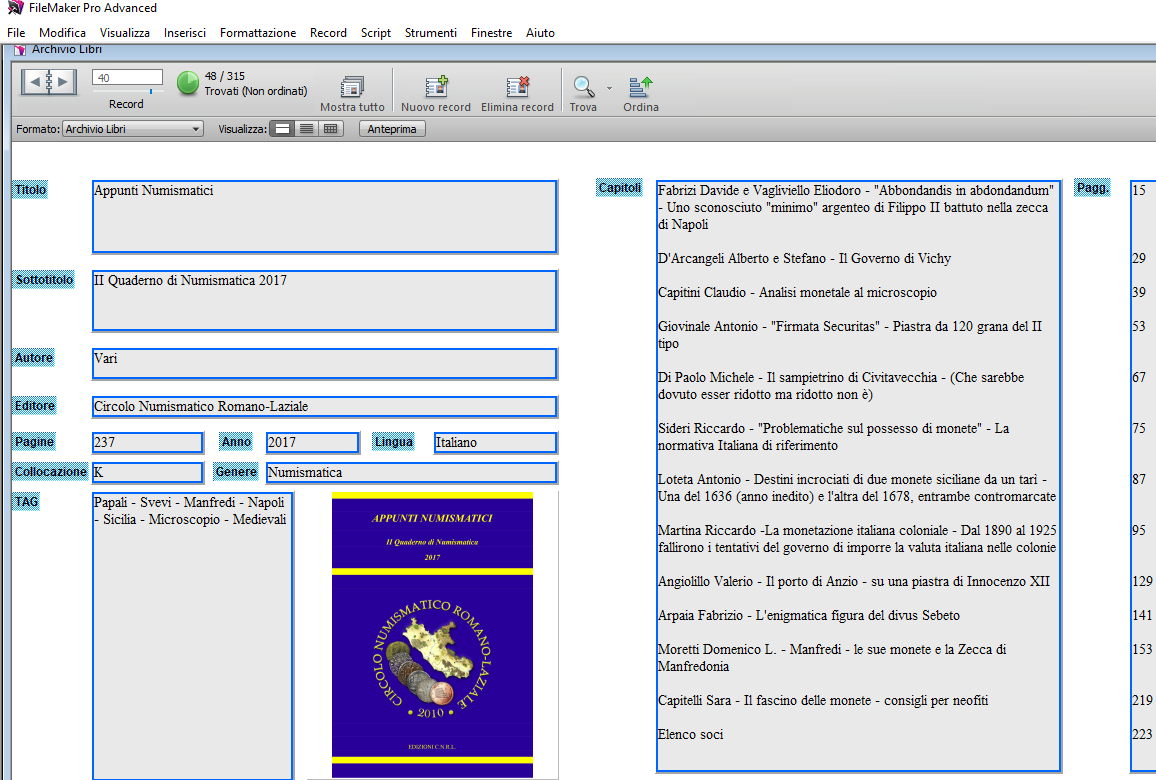Click the Archivio Libri window icon

point(20,49)
